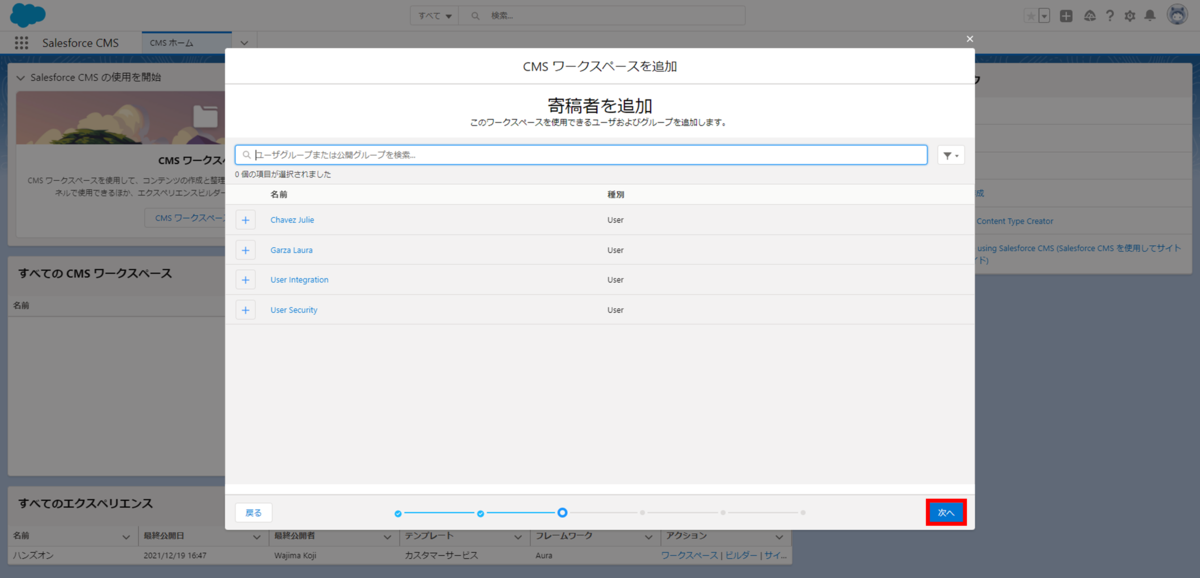Select the CMS ホーム tab
The height and width of the screenshot is (578, 1200).
186,43
